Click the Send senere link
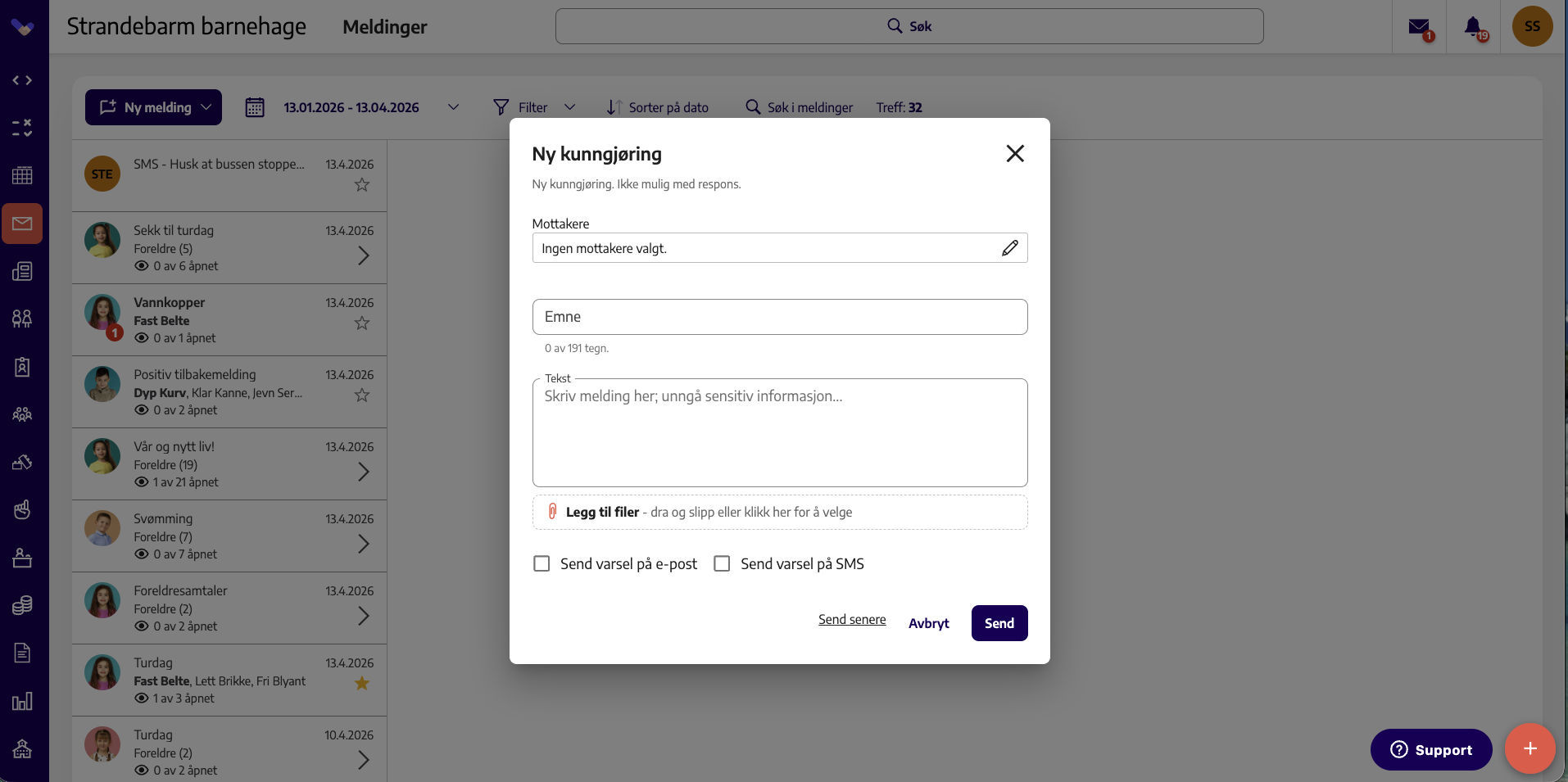Image resolution: width=1568 pixels, height=782 pixels. point(852,620)
